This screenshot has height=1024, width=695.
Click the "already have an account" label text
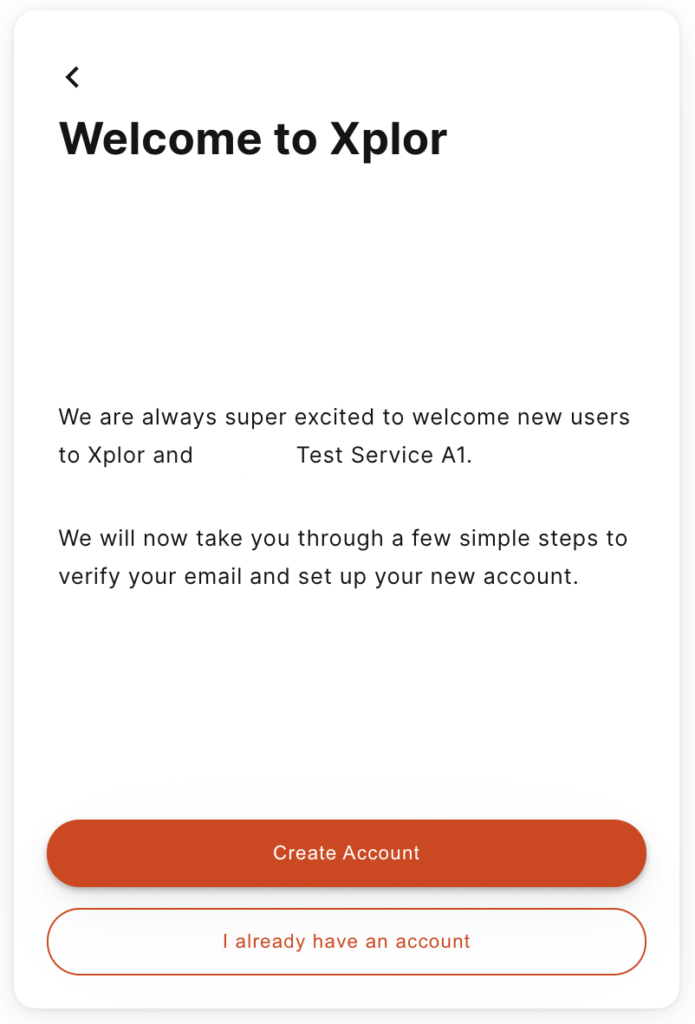click(352, 941)
